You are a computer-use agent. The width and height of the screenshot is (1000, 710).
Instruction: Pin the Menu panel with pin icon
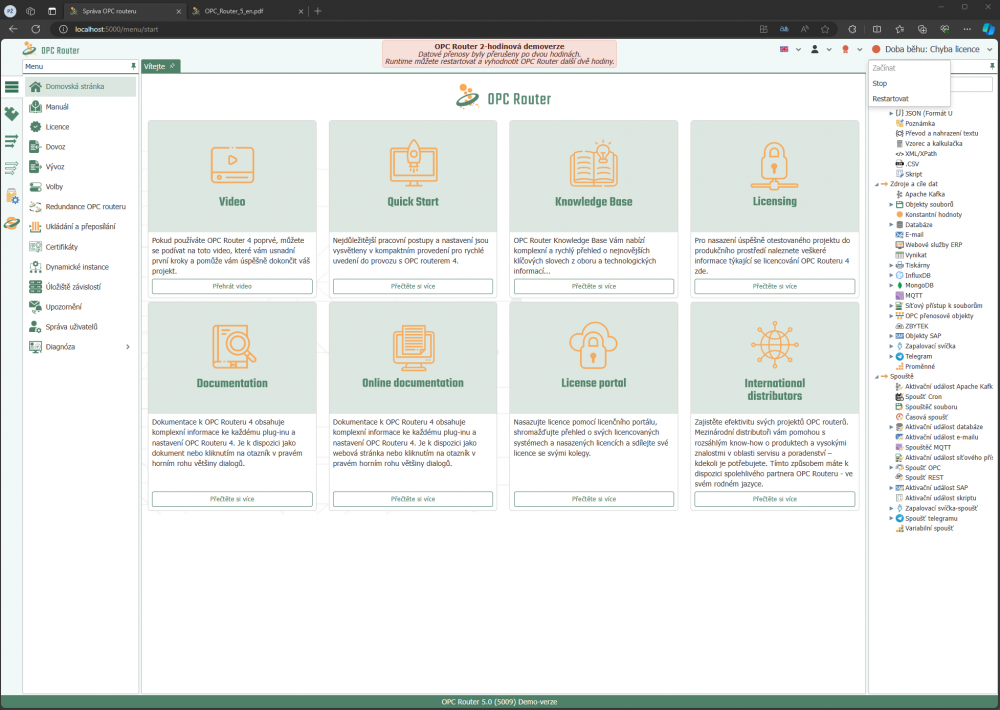(x=133, y=66)
